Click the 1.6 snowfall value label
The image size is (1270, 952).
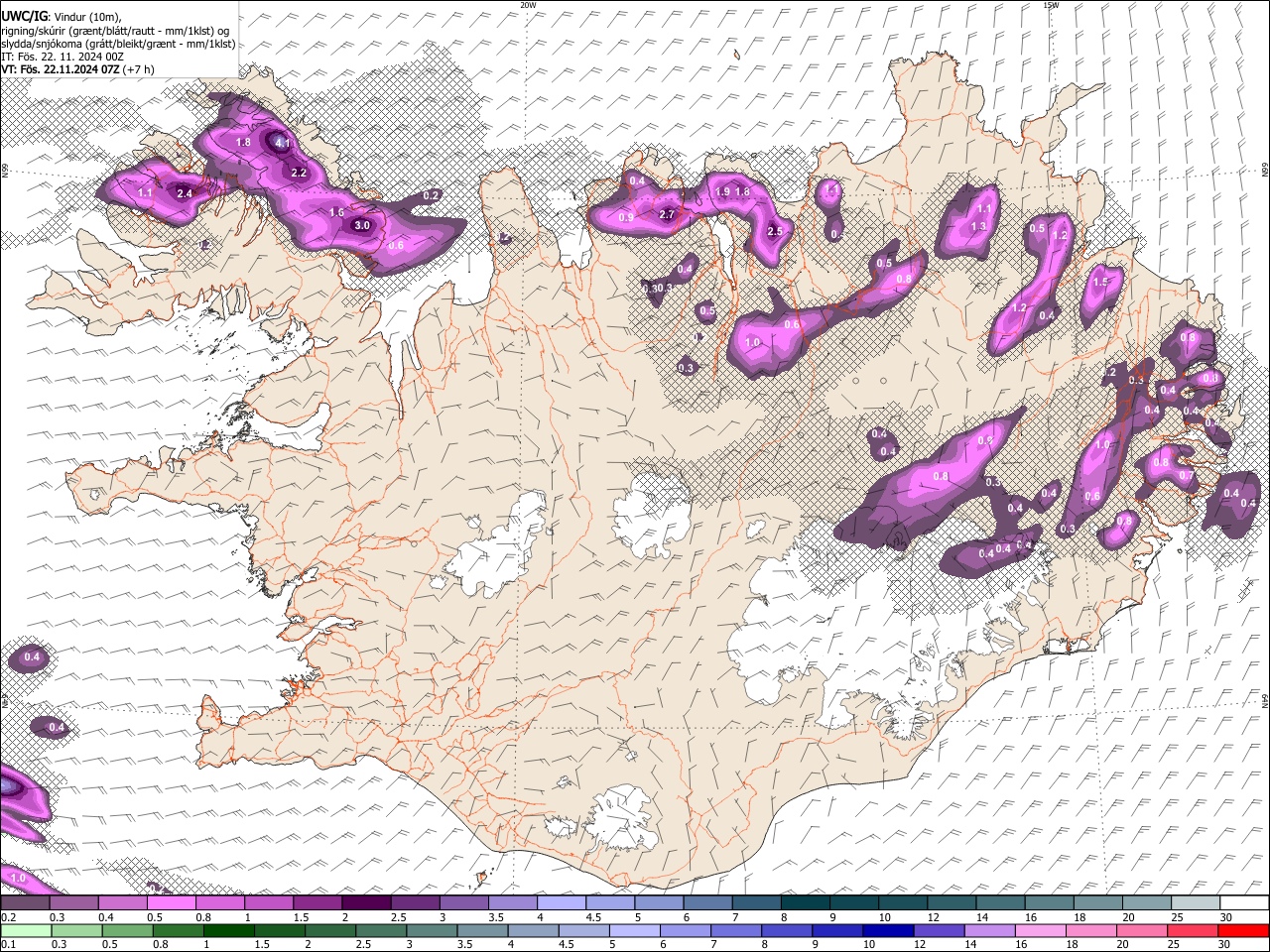click(x=336, y=212)
